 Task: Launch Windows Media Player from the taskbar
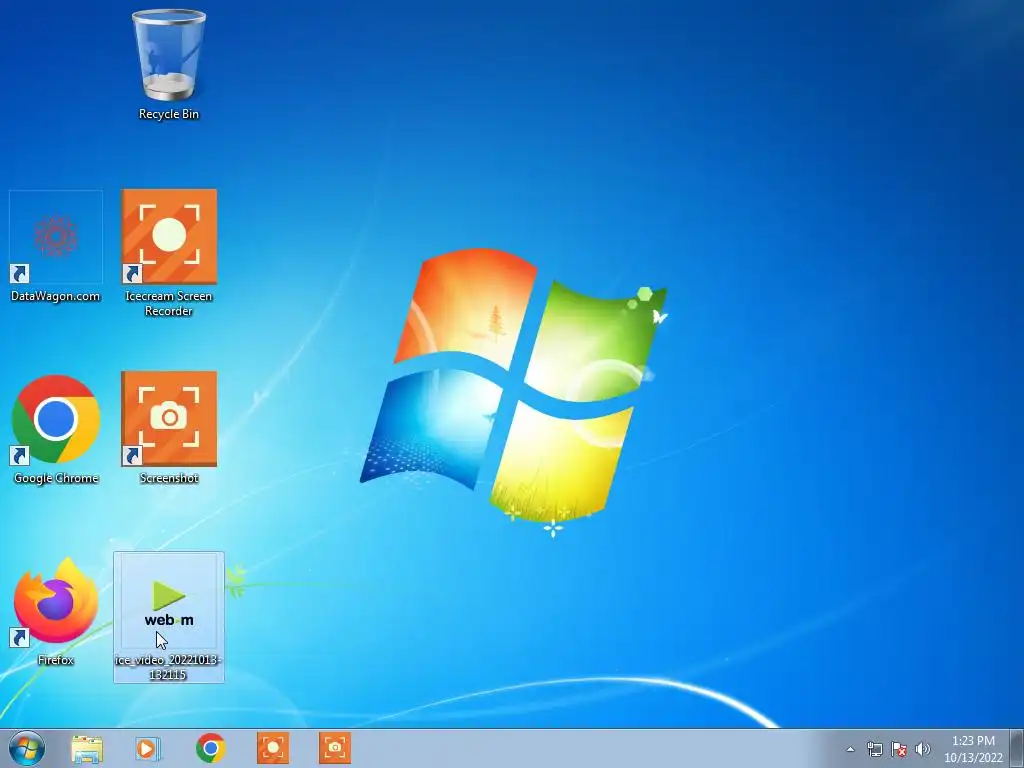[148, 748]
